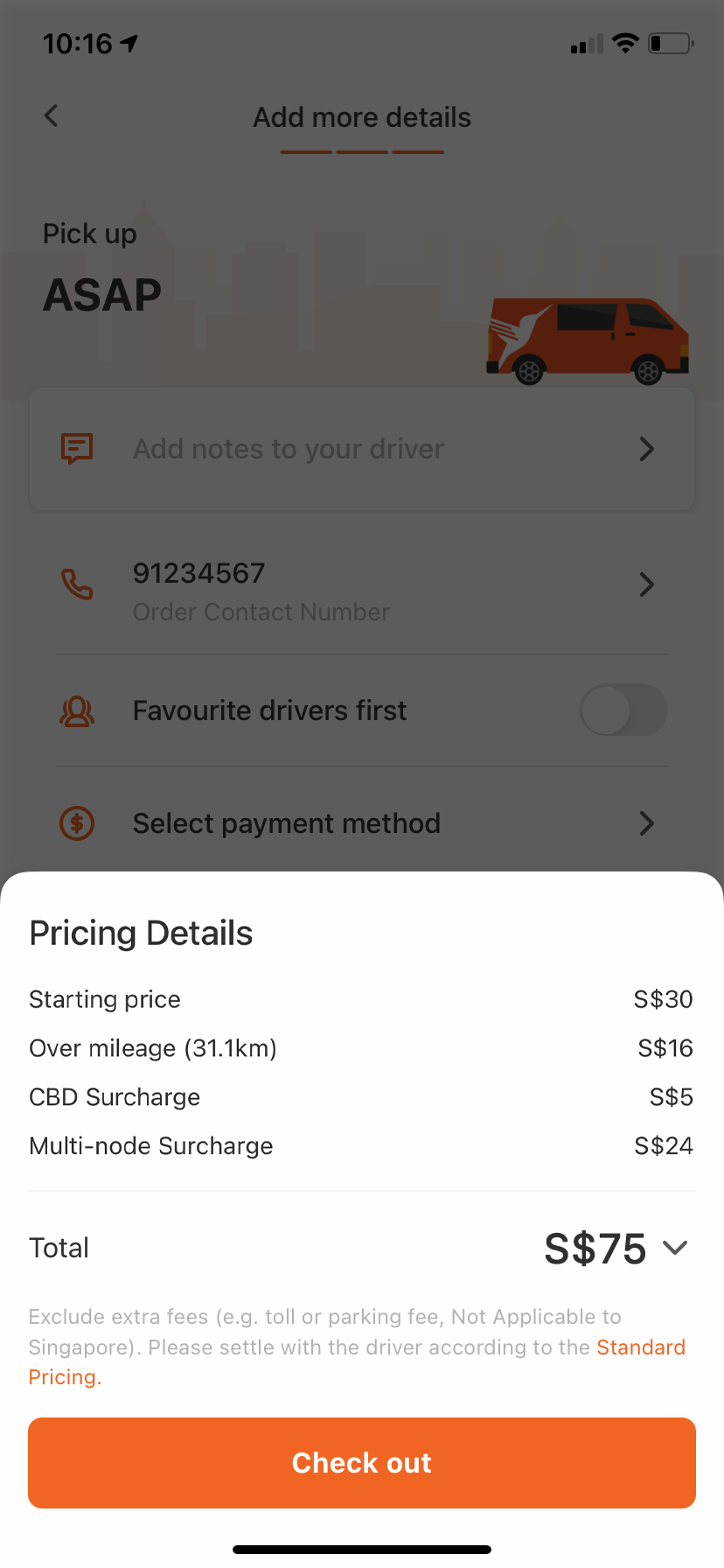Tap the dollar coin payment icon
Image resolution: width=724 pixels, height=1568 pixels.
tap(77, 823)
